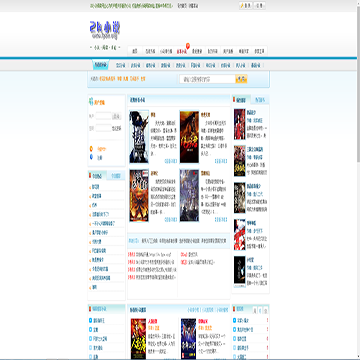Click the gray button beside the username field
Screen dimensions: 360x360
(x=116, y=116)
